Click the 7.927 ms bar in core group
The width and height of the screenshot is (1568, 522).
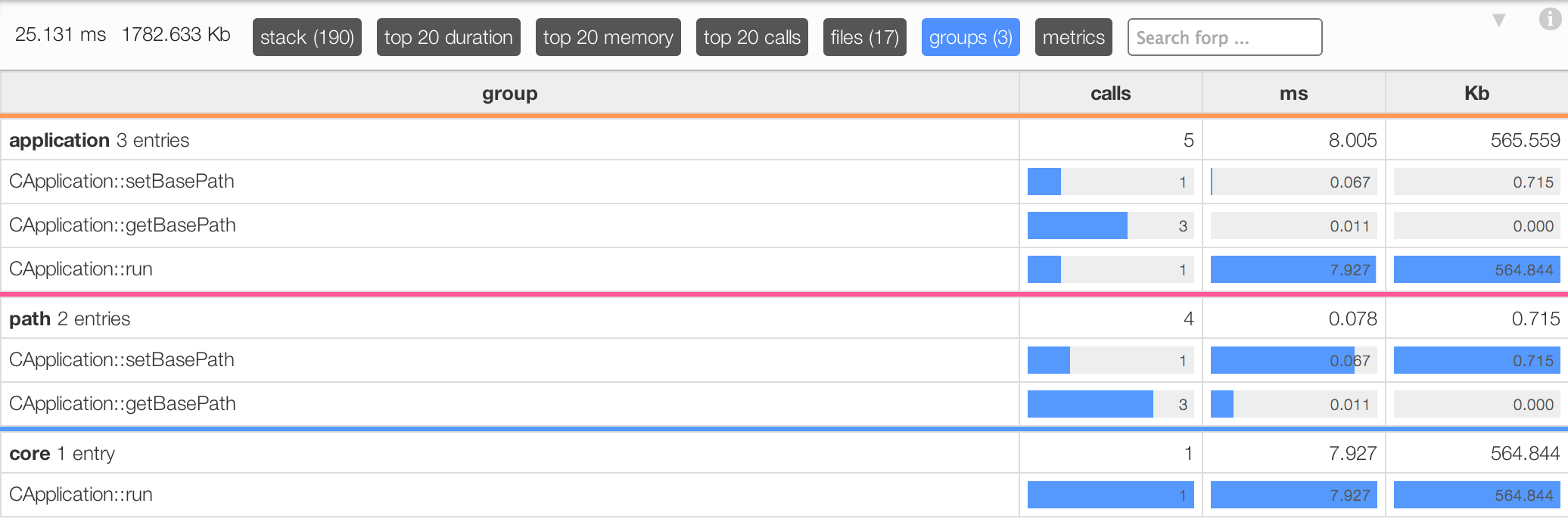(x=1294, y=496)
